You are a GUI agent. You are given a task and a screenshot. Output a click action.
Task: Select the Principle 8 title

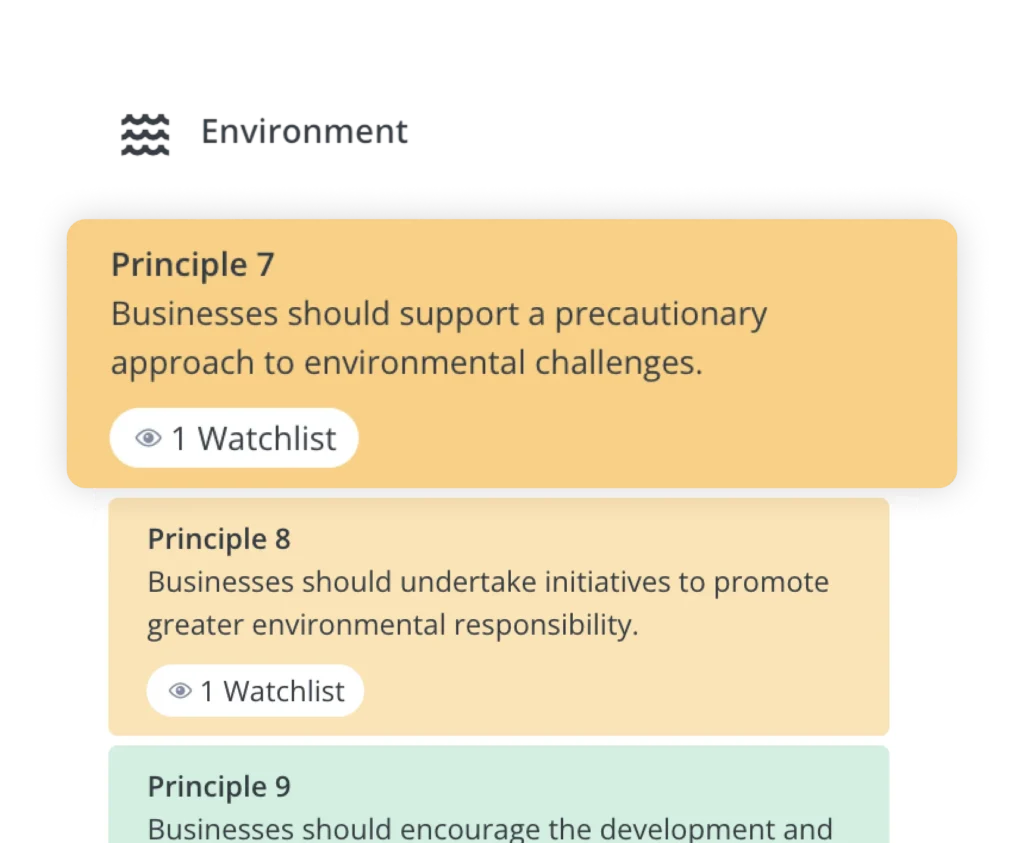coord(219,539)
